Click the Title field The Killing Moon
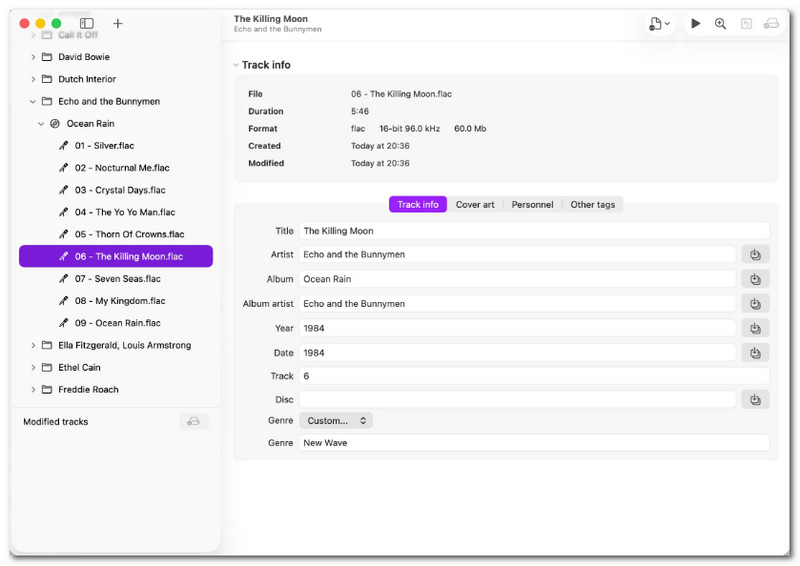 click(x=534, y=231)
